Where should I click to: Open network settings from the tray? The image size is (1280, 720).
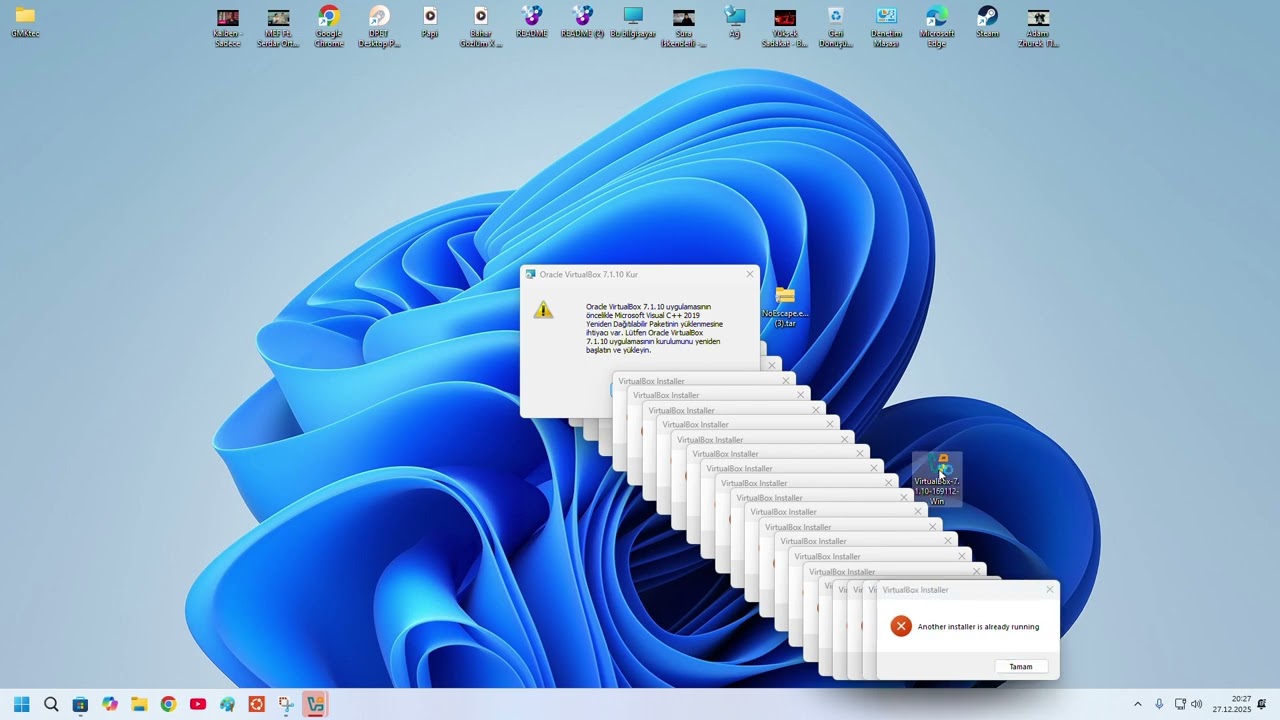(x=1180, y=704)
